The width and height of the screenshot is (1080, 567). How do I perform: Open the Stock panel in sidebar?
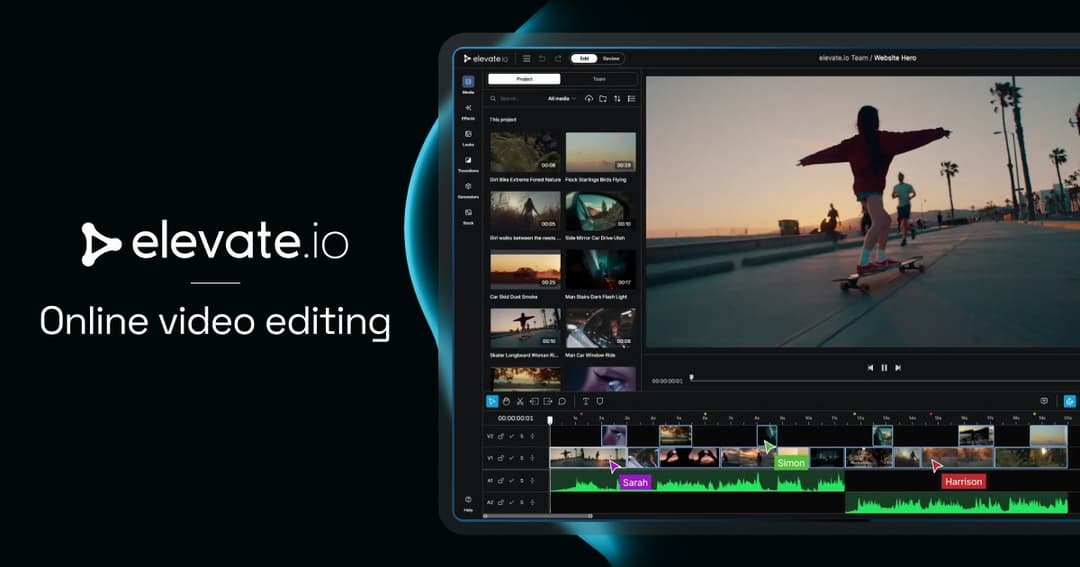click(468, 216)
